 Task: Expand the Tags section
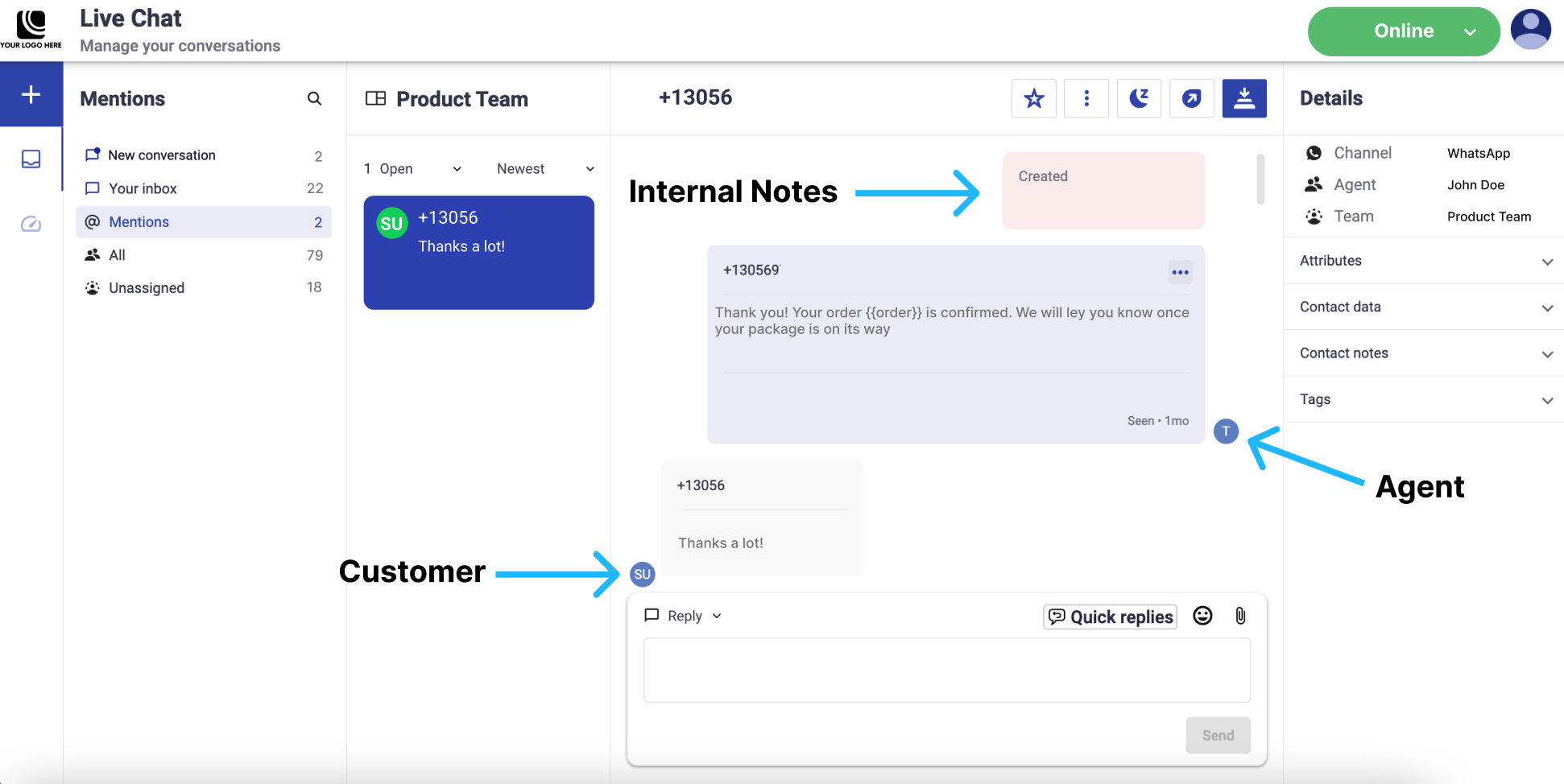coord(1423,399)
